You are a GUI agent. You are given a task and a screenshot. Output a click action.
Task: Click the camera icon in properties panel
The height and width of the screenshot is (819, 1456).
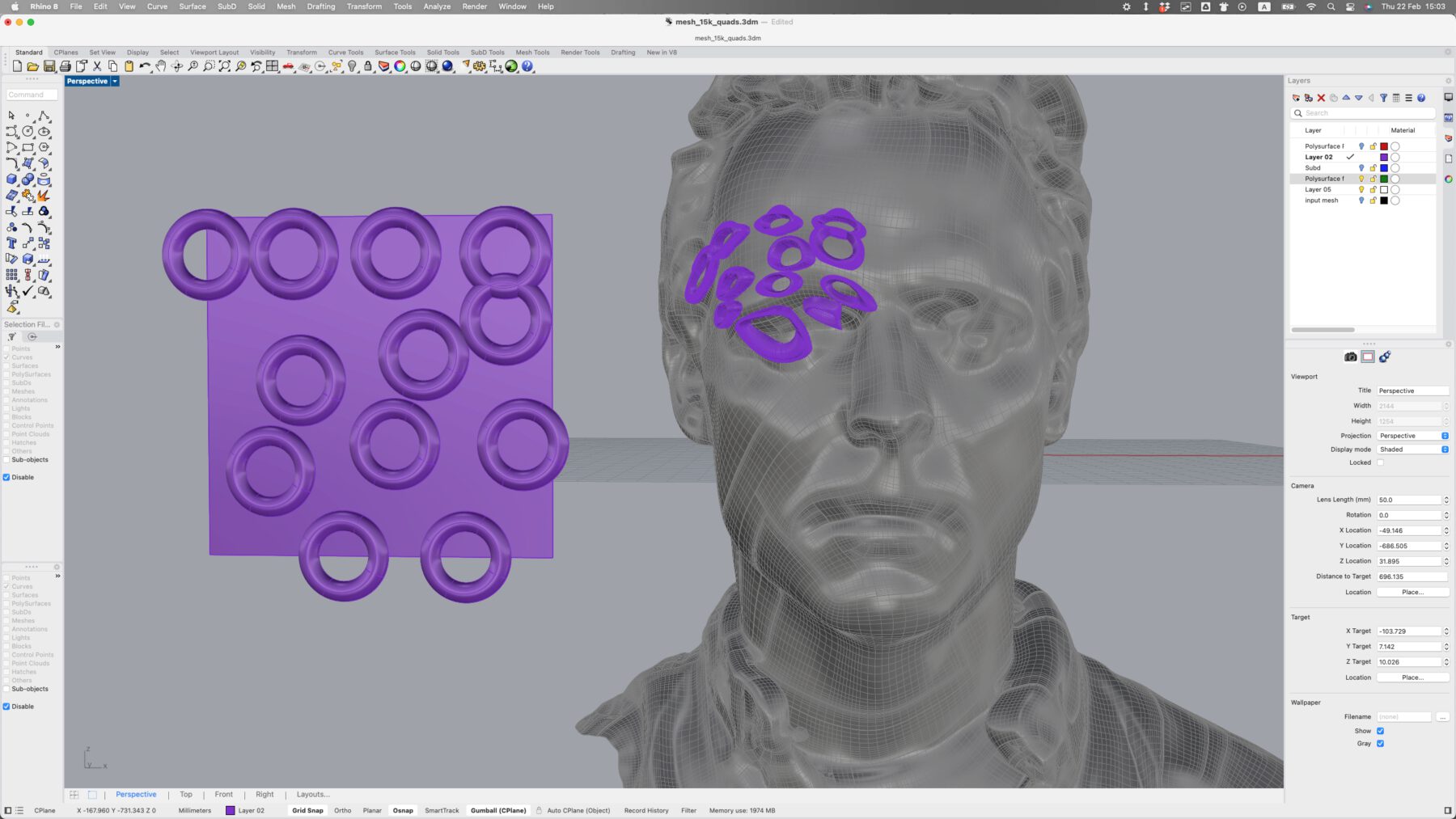[x=1350, y=357]
